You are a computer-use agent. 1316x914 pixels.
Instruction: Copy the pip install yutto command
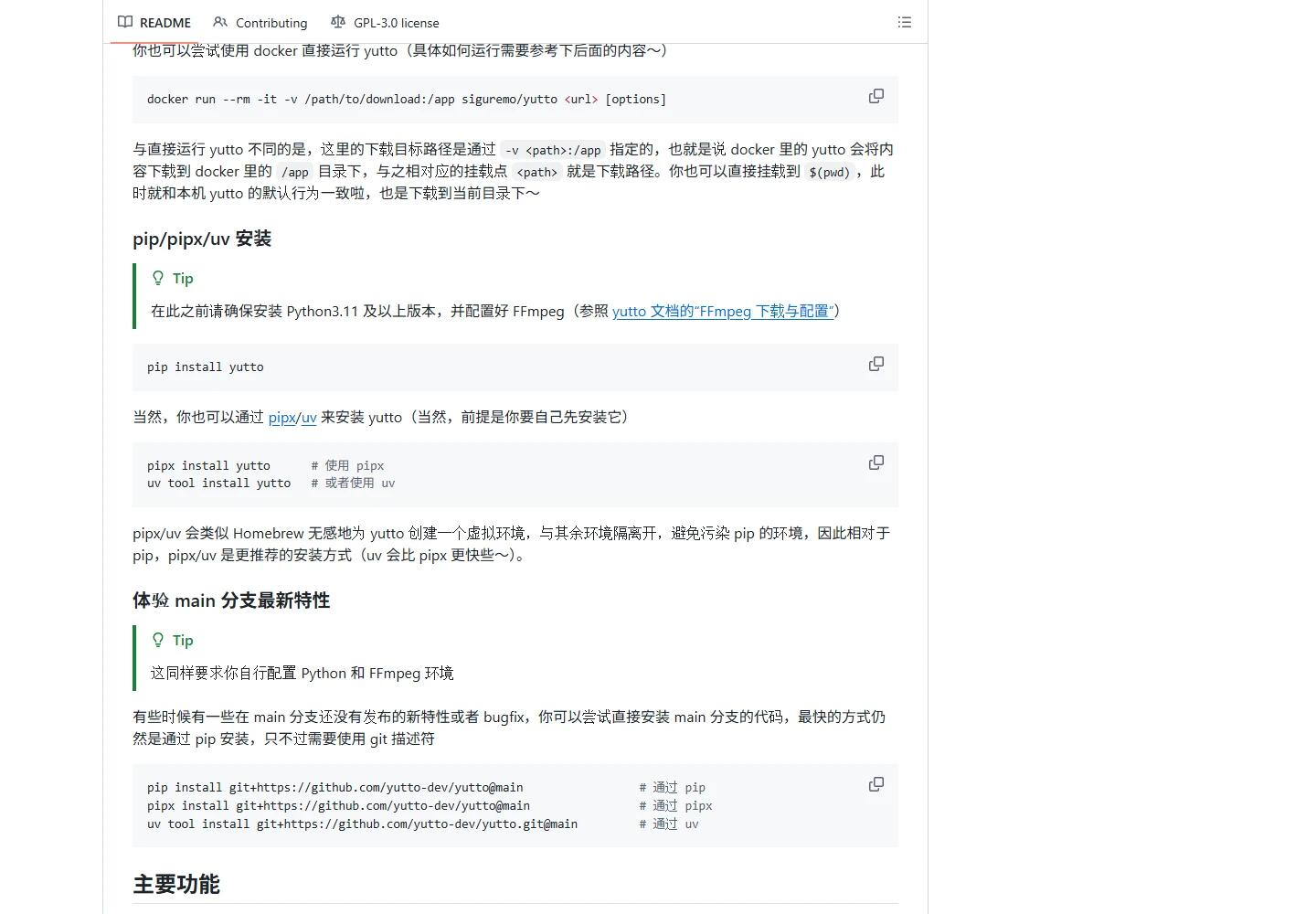[x=876, y=364]
